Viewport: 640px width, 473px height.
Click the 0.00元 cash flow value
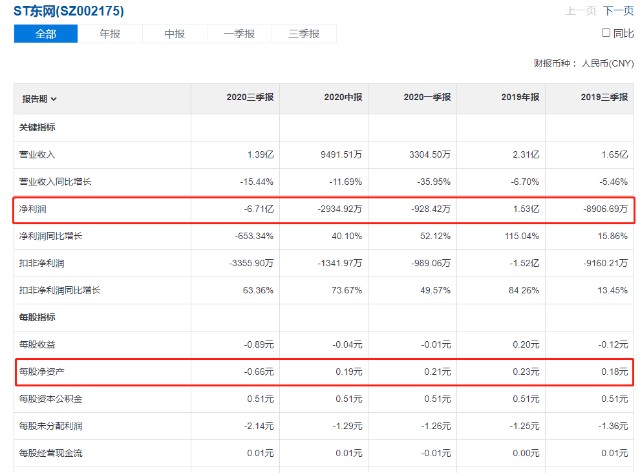coord(526,453)
